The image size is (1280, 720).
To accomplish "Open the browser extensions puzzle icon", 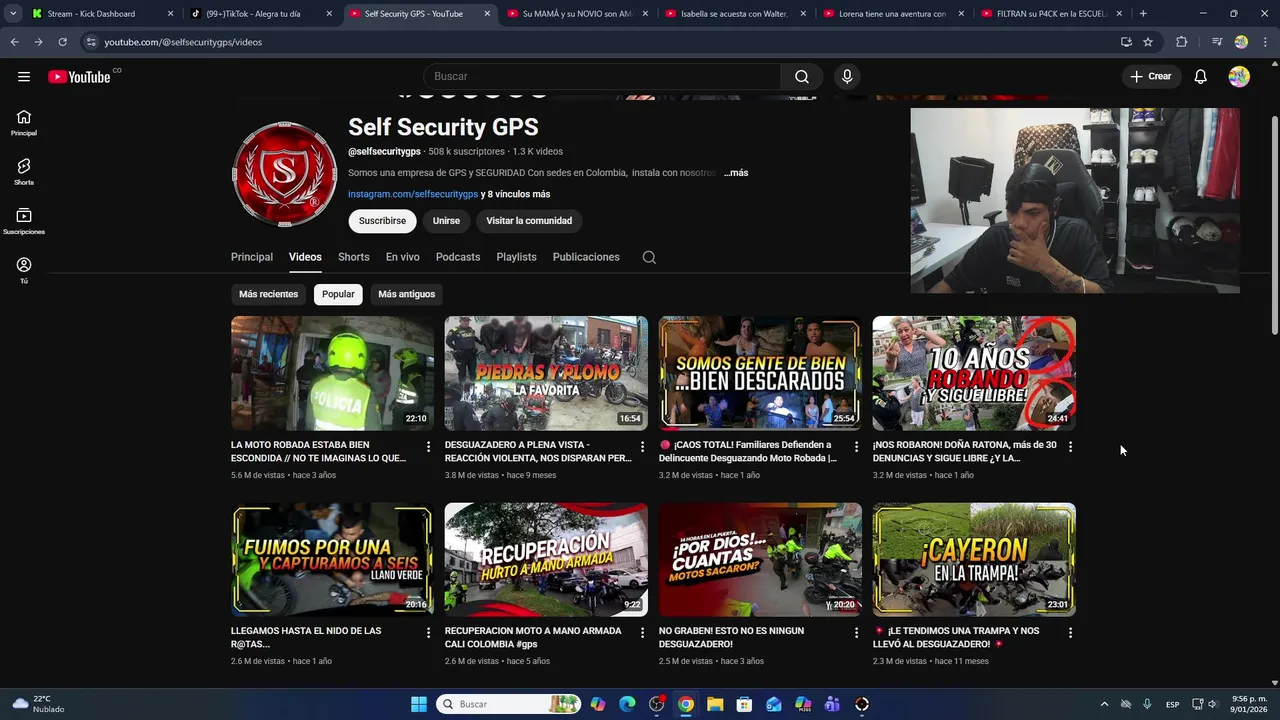I will 1182,42.
